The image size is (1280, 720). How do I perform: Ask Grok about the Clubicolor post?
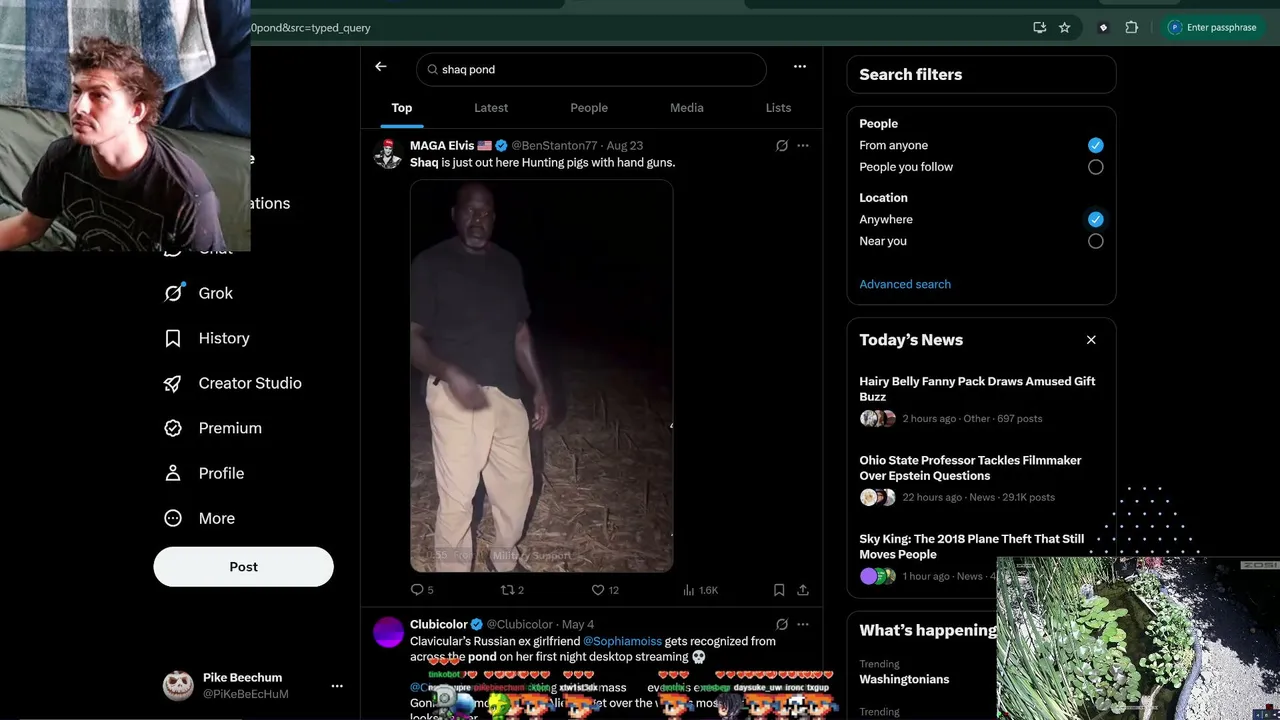782,625
